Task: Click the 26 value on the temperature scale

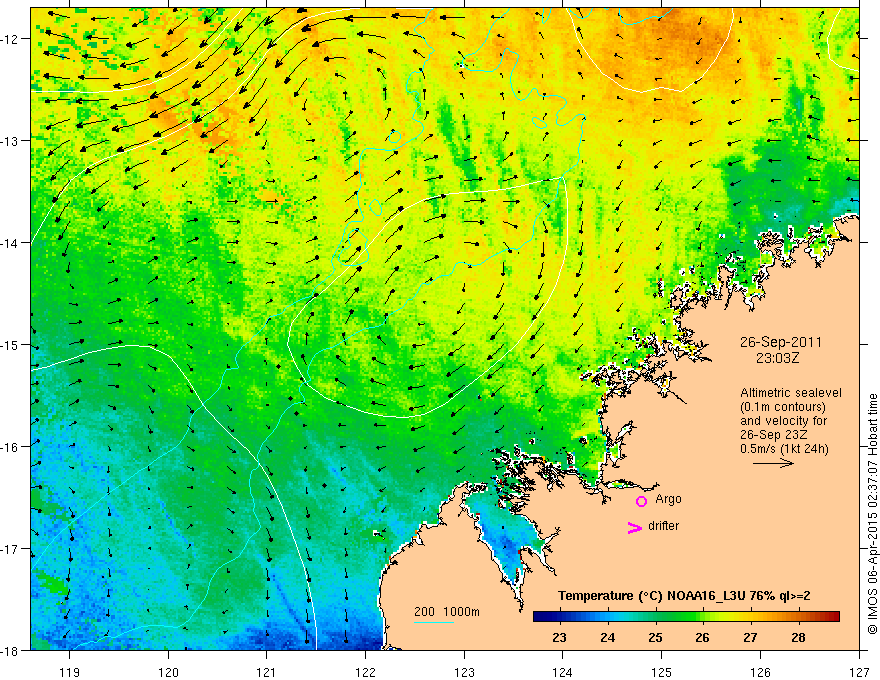Action: pos(702,637)
